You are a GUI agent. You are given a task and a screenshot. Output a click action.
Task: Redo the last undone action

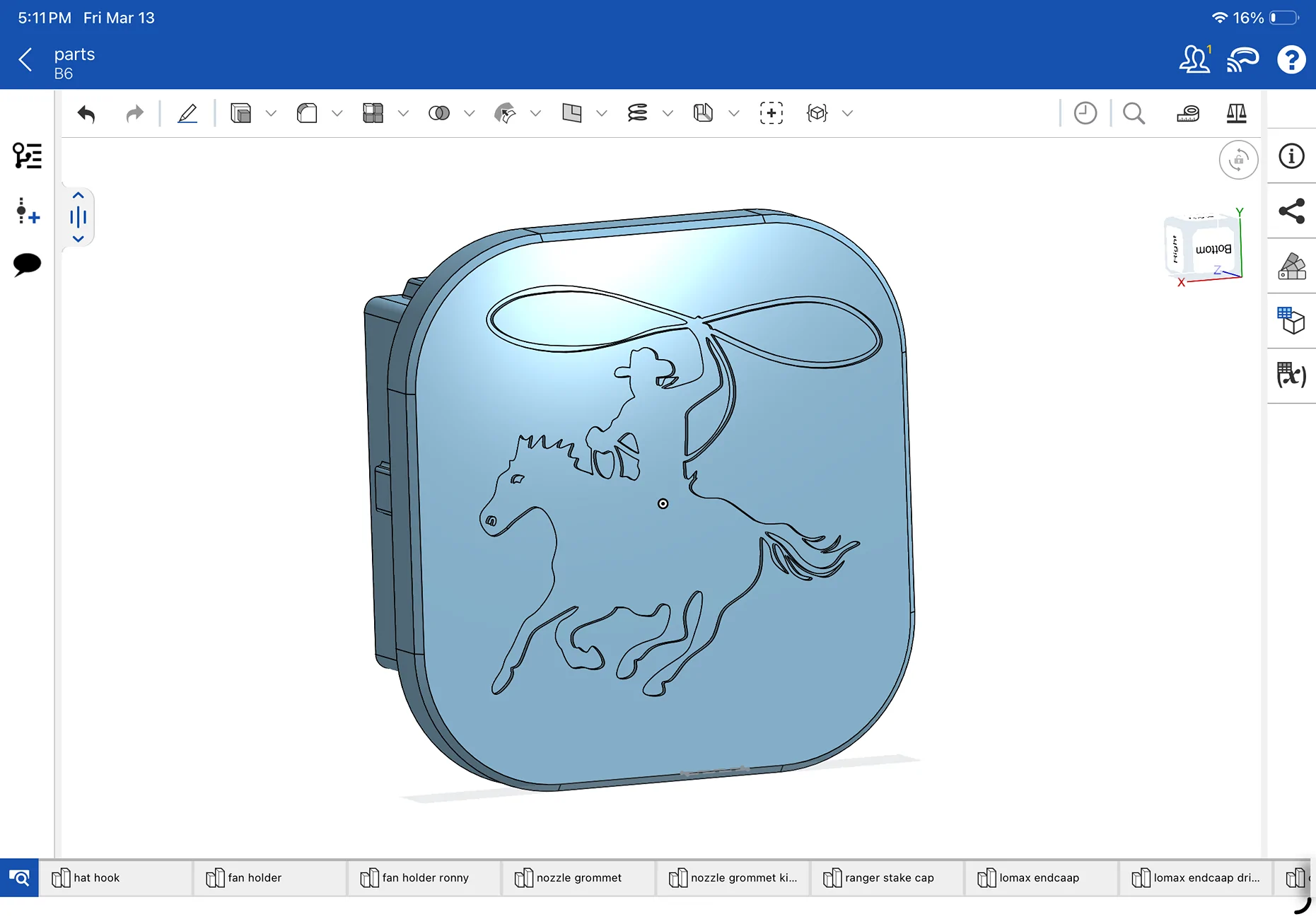click(x=134, y=113)
